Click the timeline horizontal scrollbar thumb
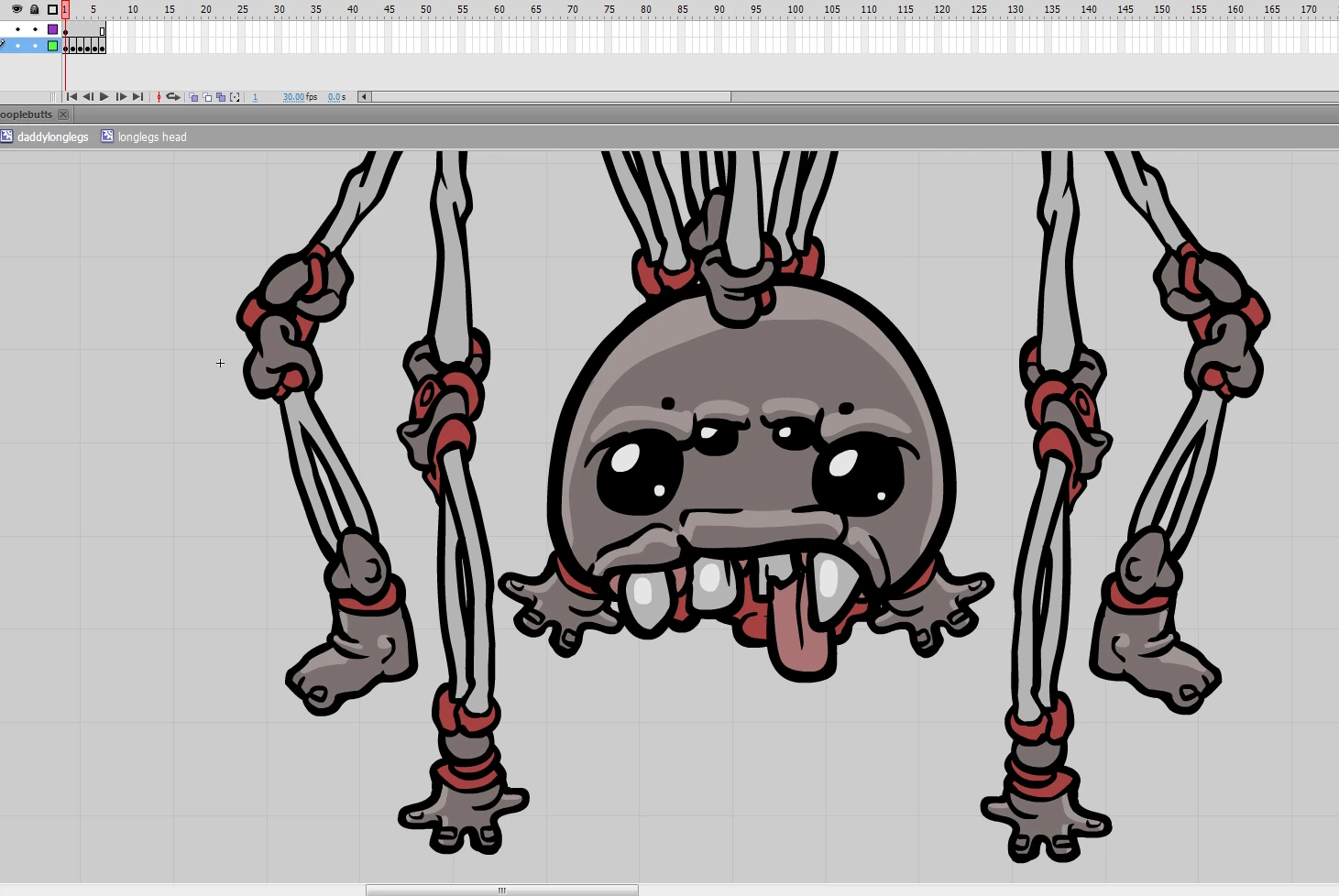Screen dimensions: 1339x896 point(551,97)
